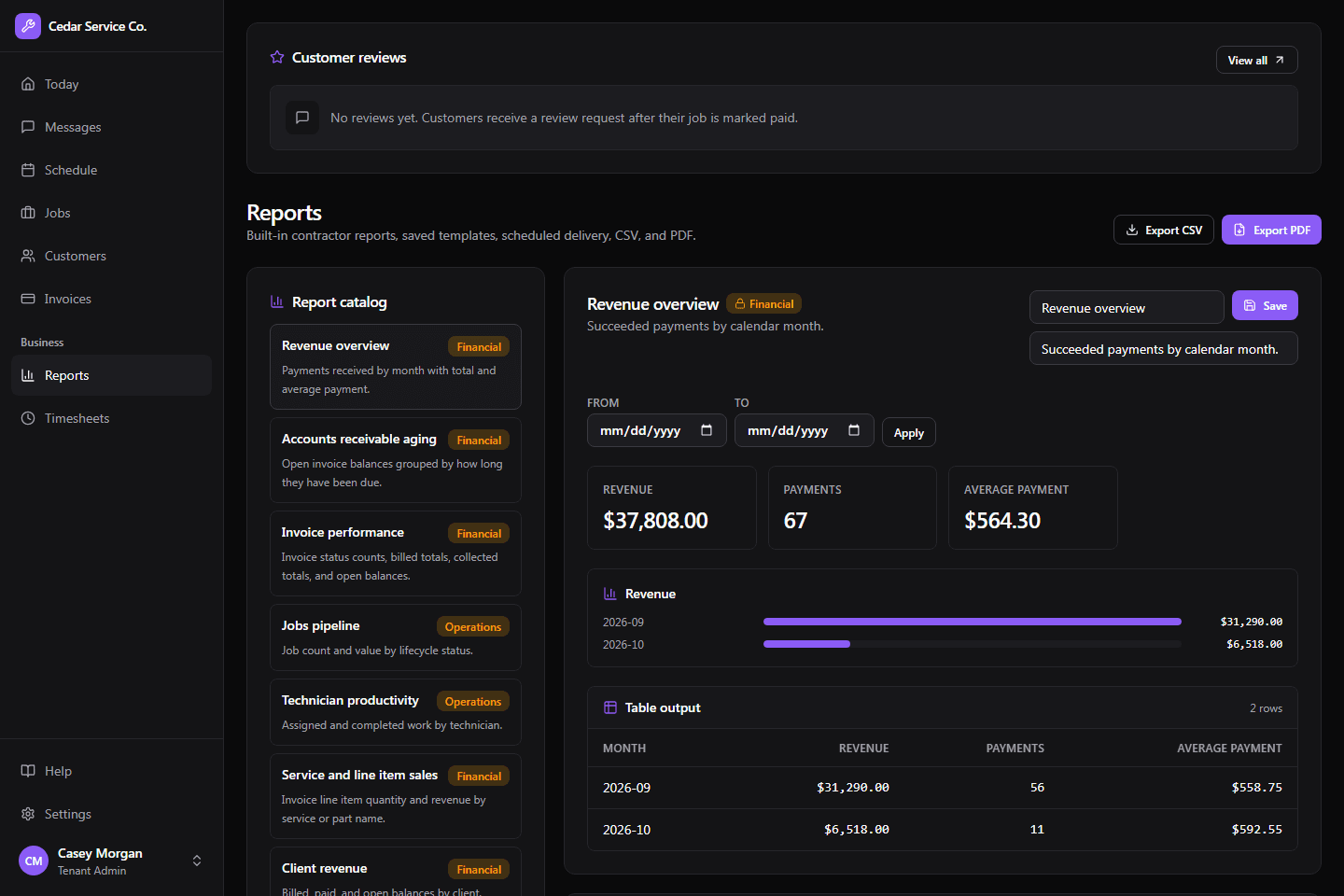The width and height of the screenshot is (1344, 896).
Task: Click the $37,808.00 revenue value
Action: pos(655,521)
